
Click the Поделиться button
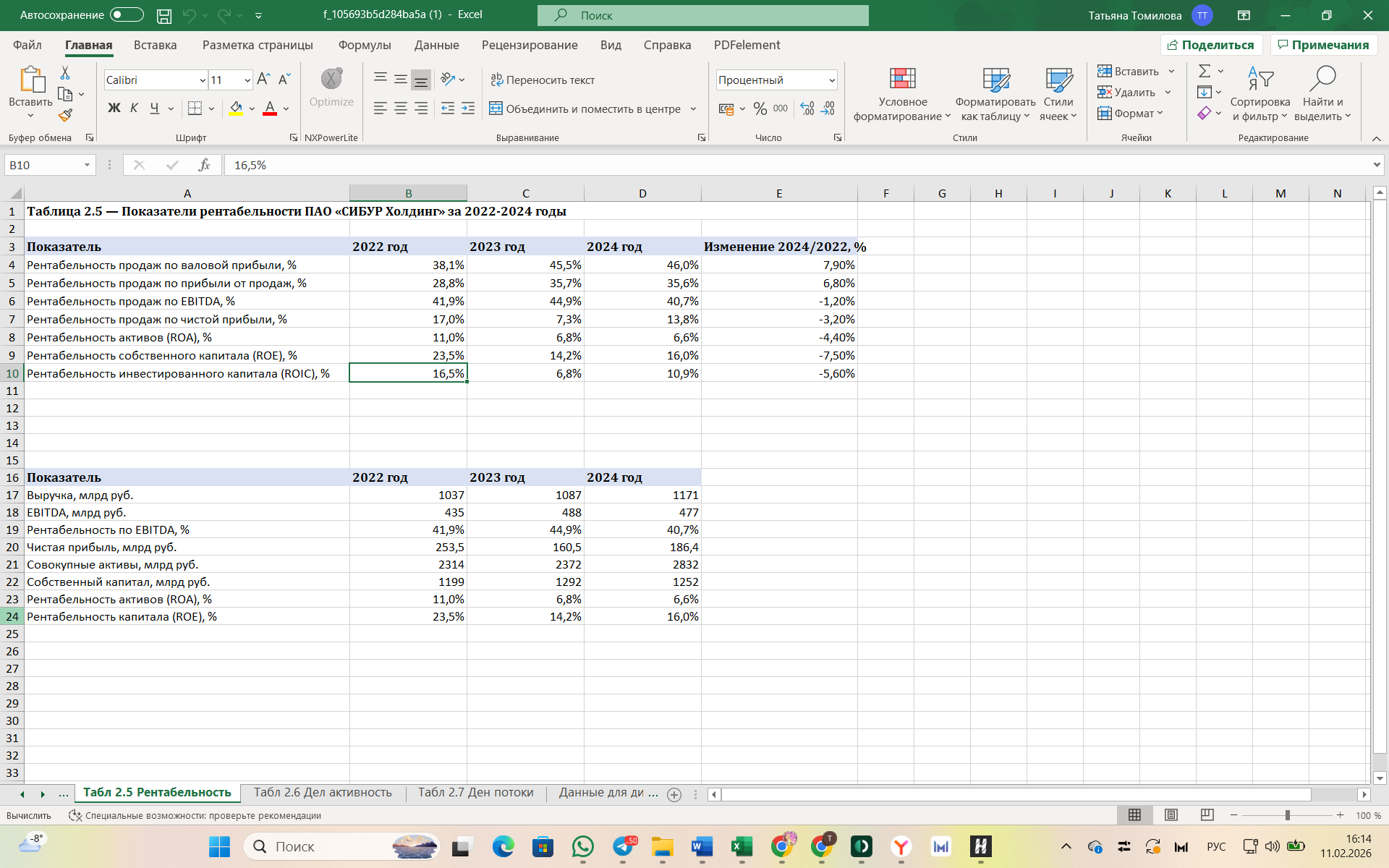click(x=1211, y=45)
